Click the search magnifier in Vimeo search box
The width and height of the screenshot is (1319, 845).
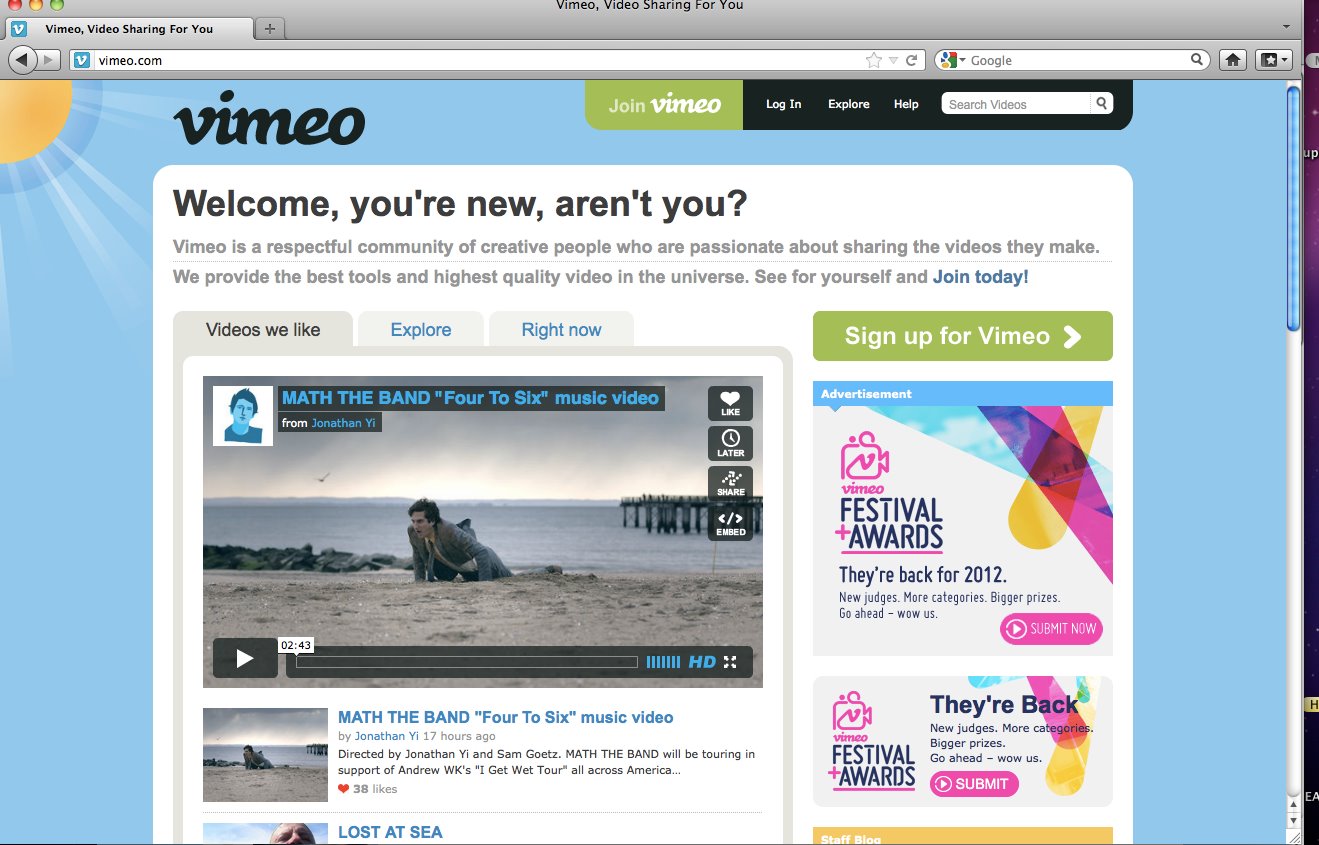(1101, 104)
